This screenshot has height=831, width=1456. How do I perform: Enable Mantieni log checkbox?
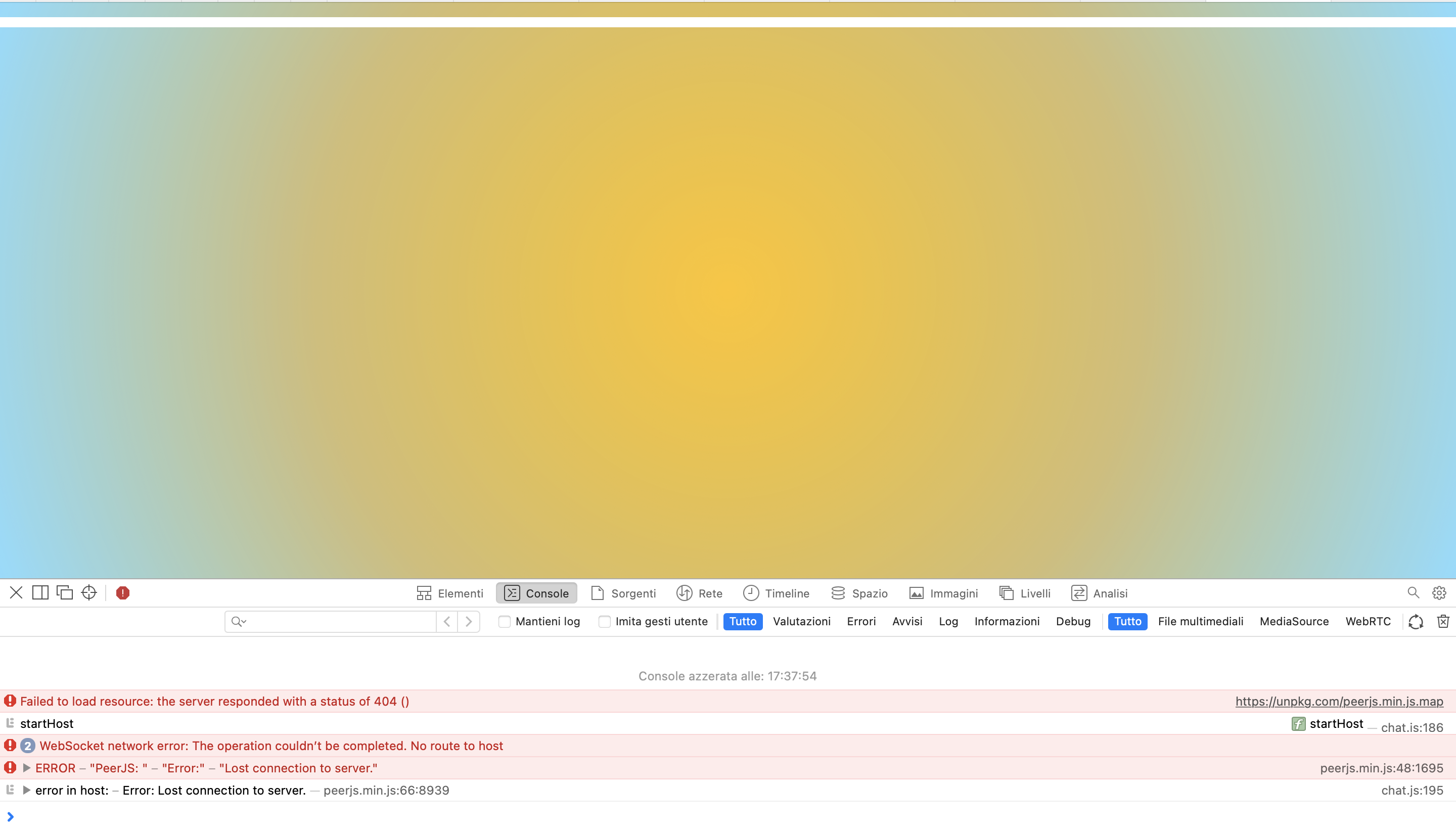pyautogui.click(x=504, y=622)
